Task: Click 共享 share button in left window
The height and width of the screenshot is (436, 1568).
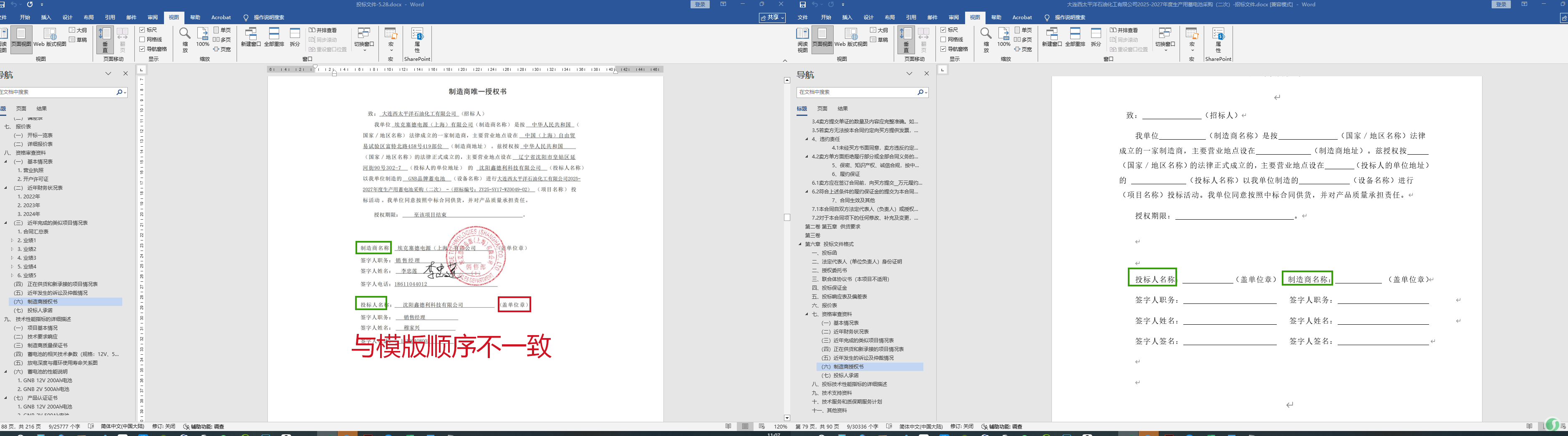Action: coord(773,18)
